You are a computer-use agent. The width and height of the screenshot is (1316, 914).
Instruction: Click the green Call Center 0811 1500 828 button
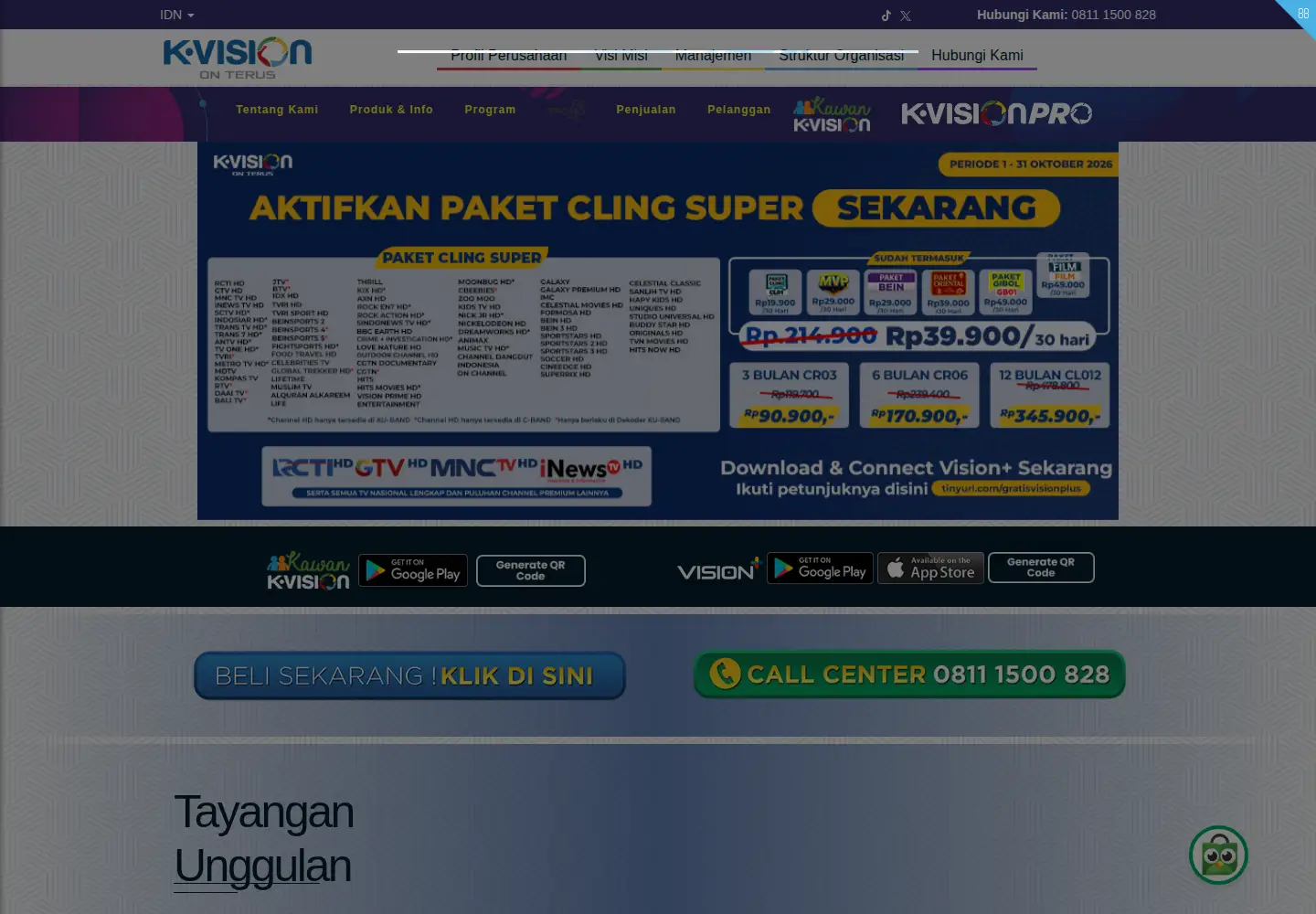tap(909, 675)
